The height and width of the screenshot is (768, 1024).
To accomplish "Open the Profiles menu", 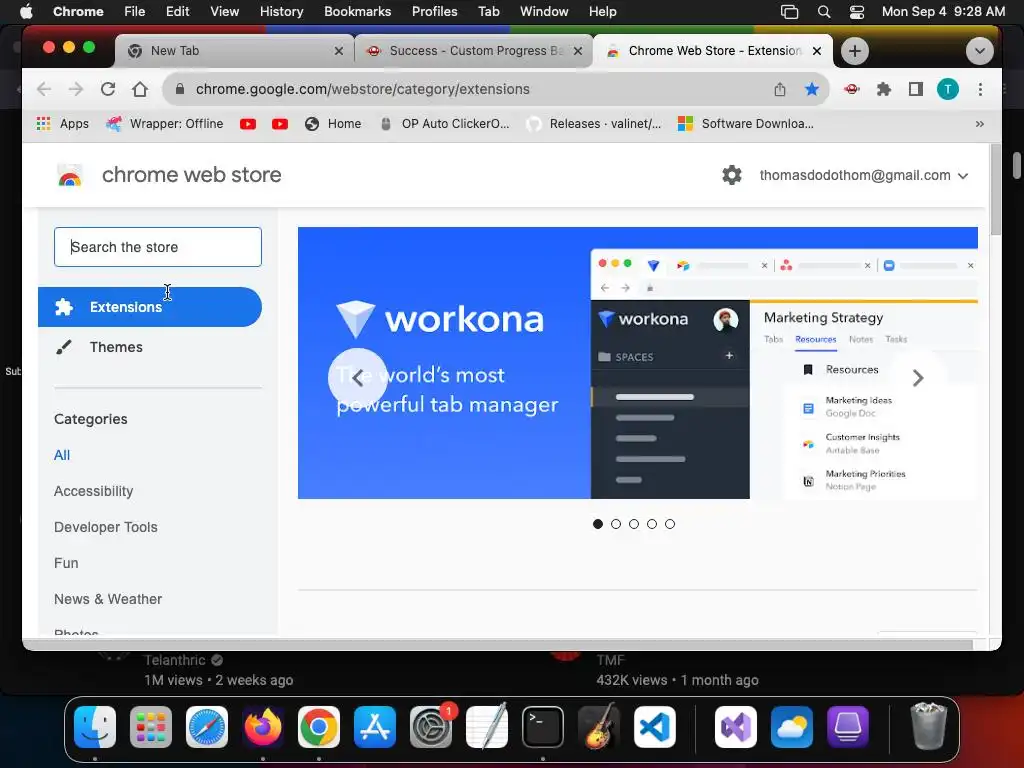I will point(434,12).
